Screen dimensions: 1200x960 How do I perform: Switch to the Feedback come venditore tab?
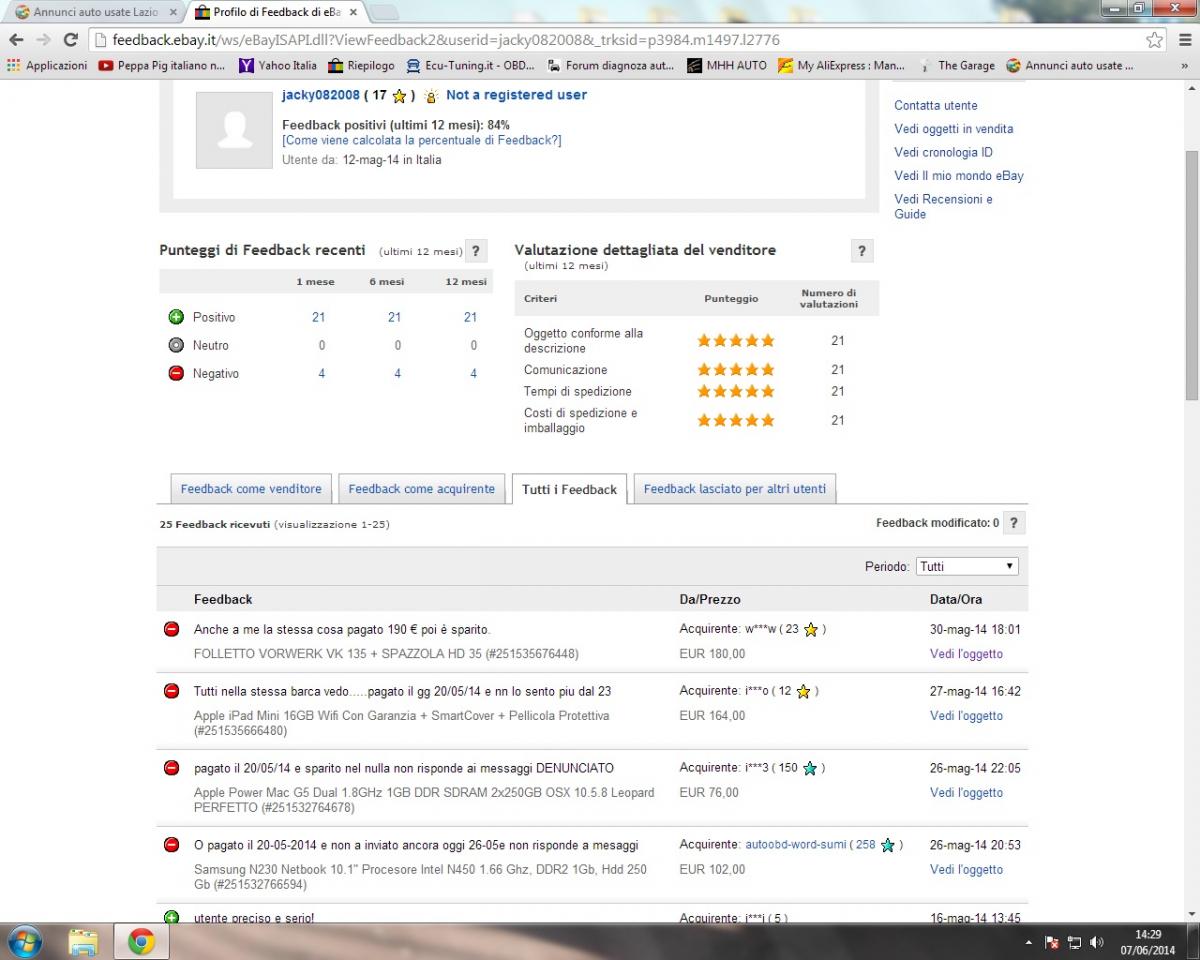click(x=251, y=489)
